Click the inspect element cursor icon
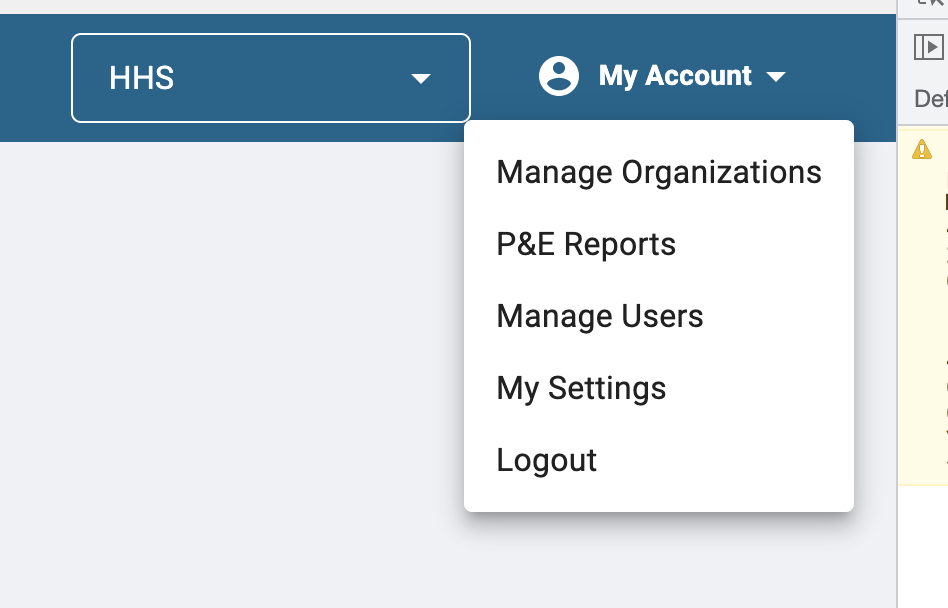Screen dimensions: 948x608 (935, 4)
